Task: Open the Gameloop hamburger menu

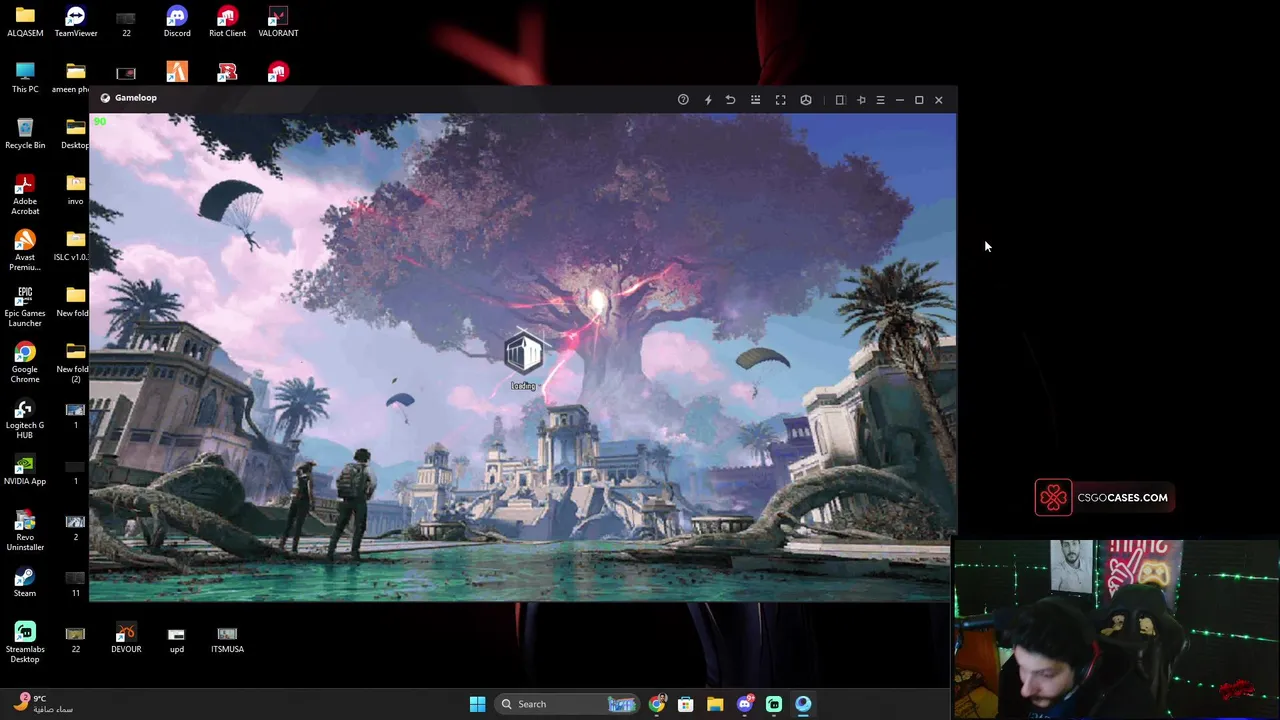Action: click(880, 99)
